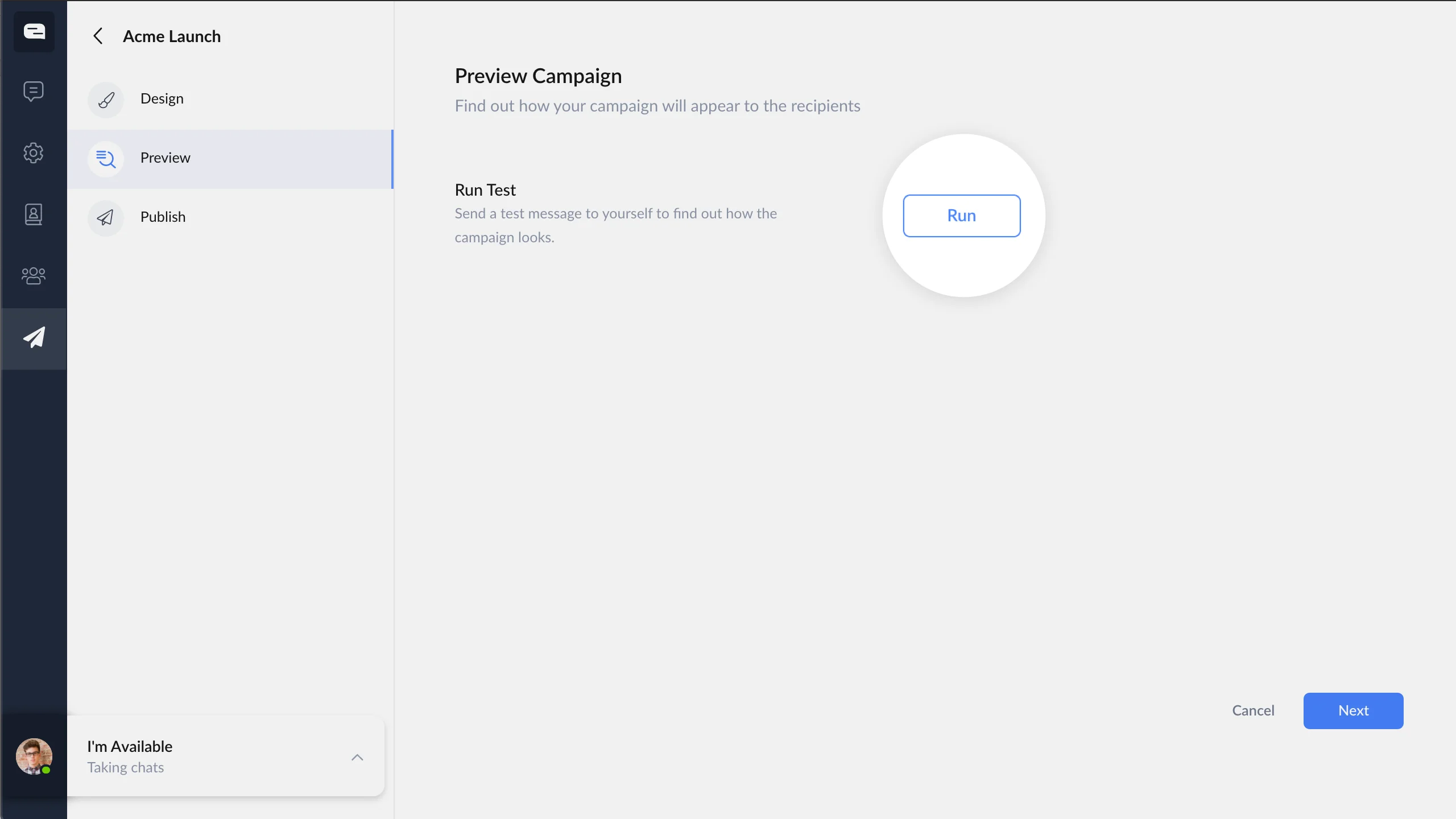Click the Publish paper plane step icon
The height and width of the screenshot is (819, 1456).
pos(106,218)
